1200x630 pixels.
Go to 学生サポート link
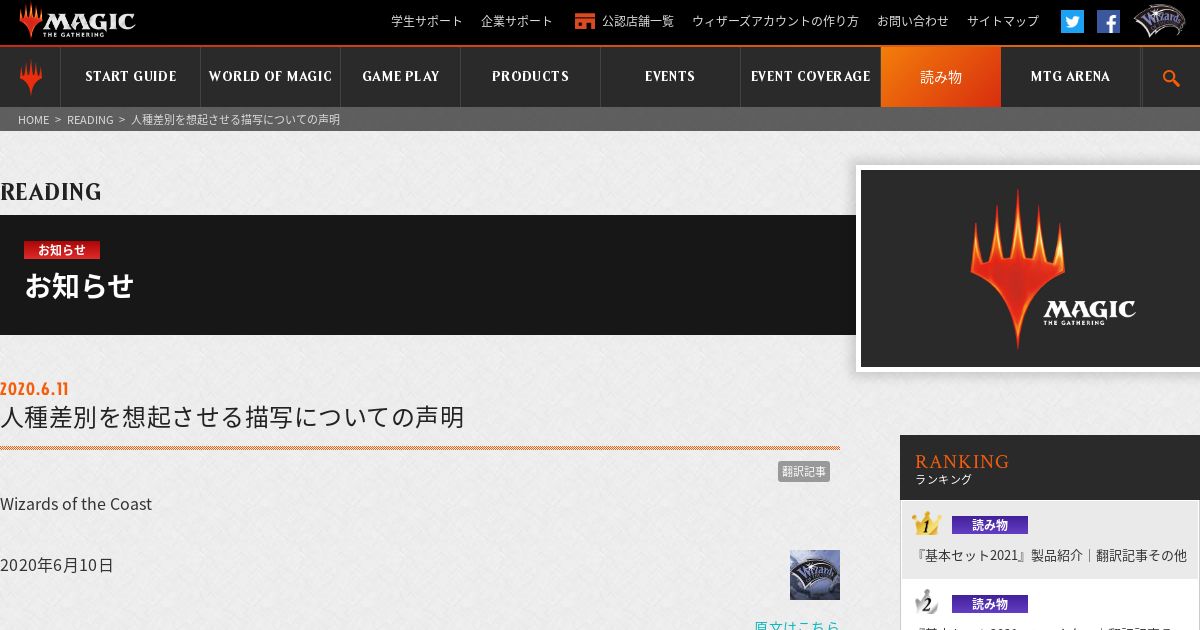point(427,21)
